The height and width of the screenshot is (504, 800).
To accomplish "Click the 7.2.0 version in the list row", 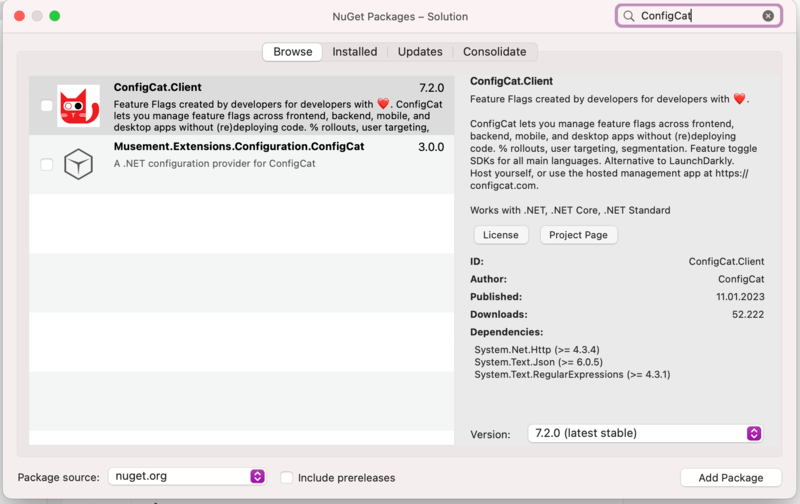I will [432, 88].
